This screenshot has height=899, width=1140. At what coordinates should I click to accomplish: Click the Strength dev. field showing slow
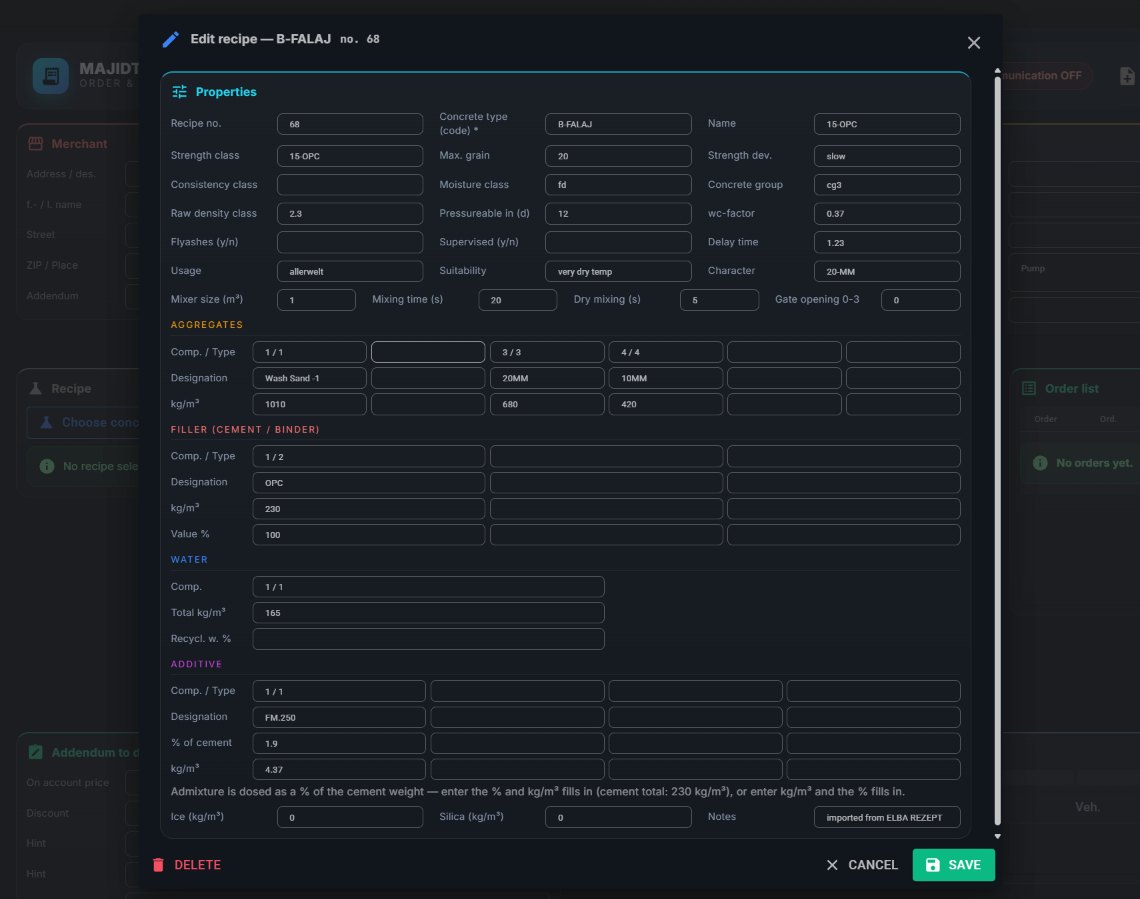pos(887,156)
